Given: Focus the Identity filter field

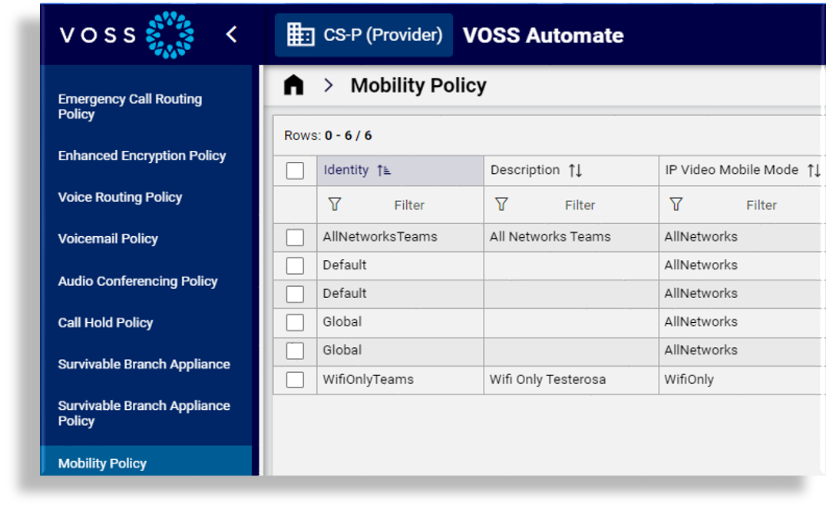Looking at the screenshot, I should coord(409,205).
